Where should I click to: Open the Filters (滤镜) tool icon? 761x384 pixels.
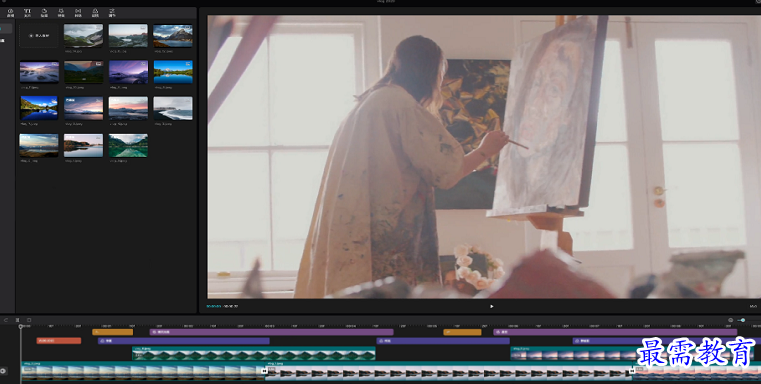click(x=95, y=13)
